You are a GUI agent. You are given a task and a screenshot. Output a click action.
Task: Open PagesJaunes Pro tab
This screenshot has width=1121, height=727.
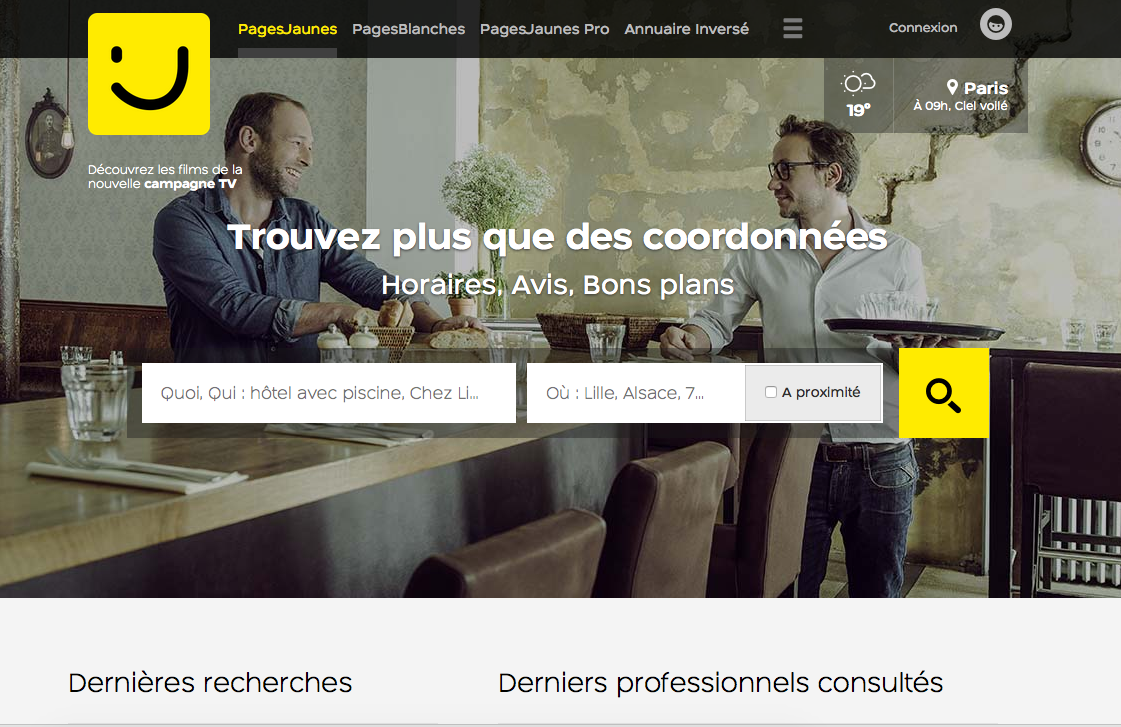pos(544,29)
